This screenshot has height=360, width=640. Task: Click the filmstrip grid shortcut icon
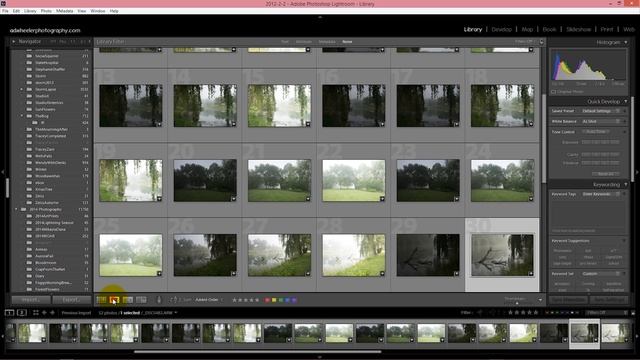tap(36, 313)
